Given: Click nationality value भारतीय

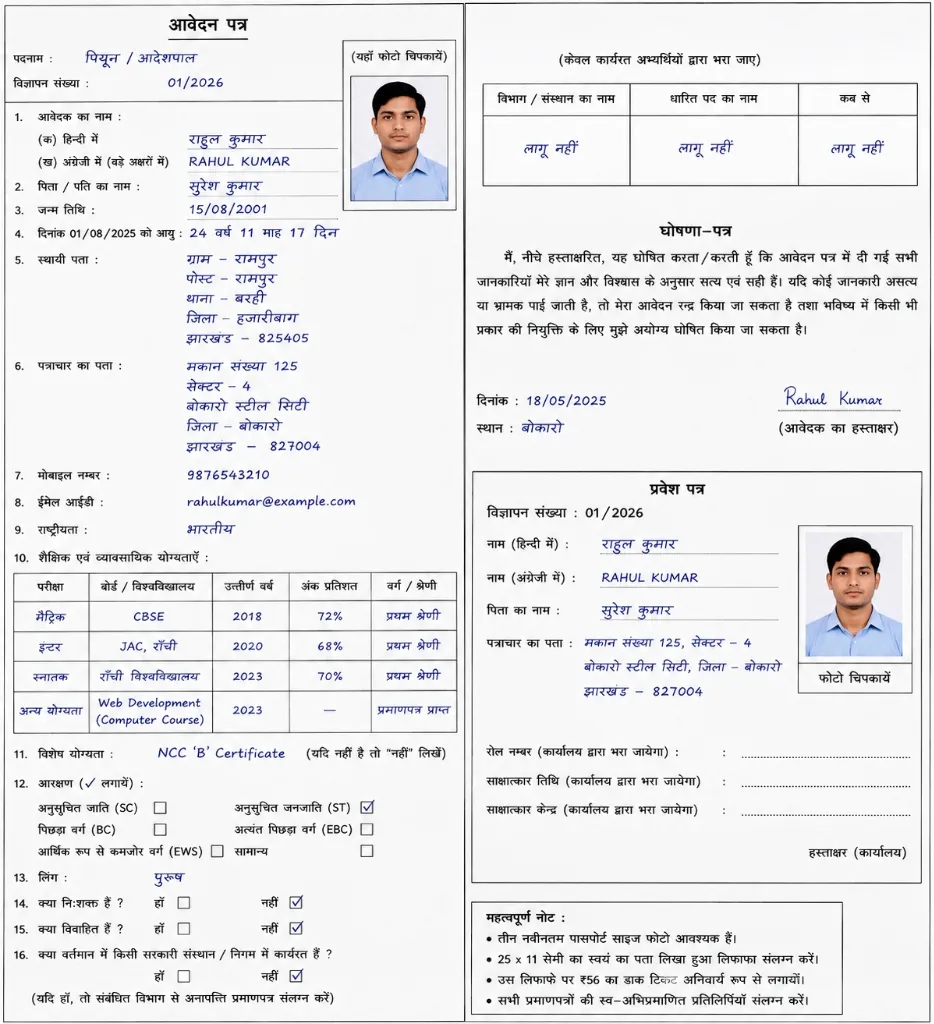Looking at the screenshot, I should 210,529.
